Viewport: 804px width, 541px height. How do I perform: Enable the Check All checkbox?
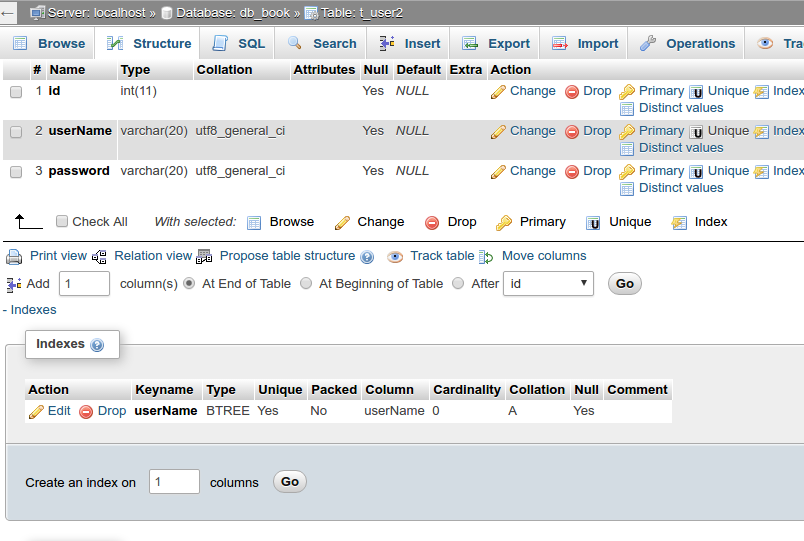pyautogui.click(x=62, y=222)
